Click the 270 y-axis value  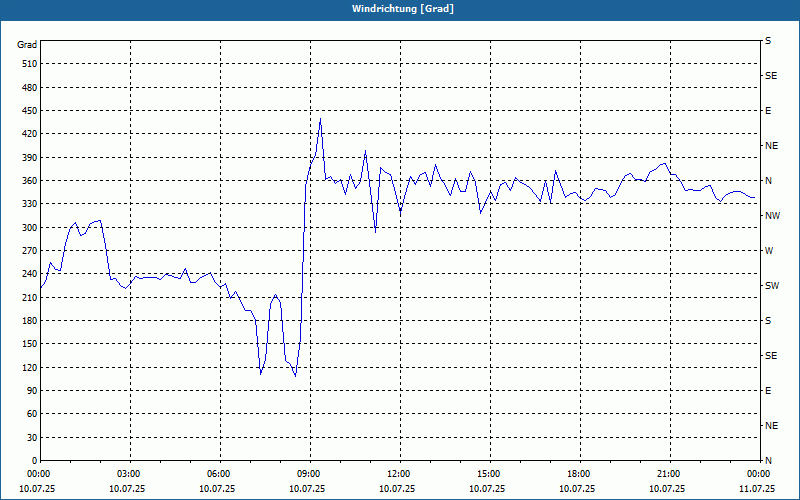[x=30, y=251]
